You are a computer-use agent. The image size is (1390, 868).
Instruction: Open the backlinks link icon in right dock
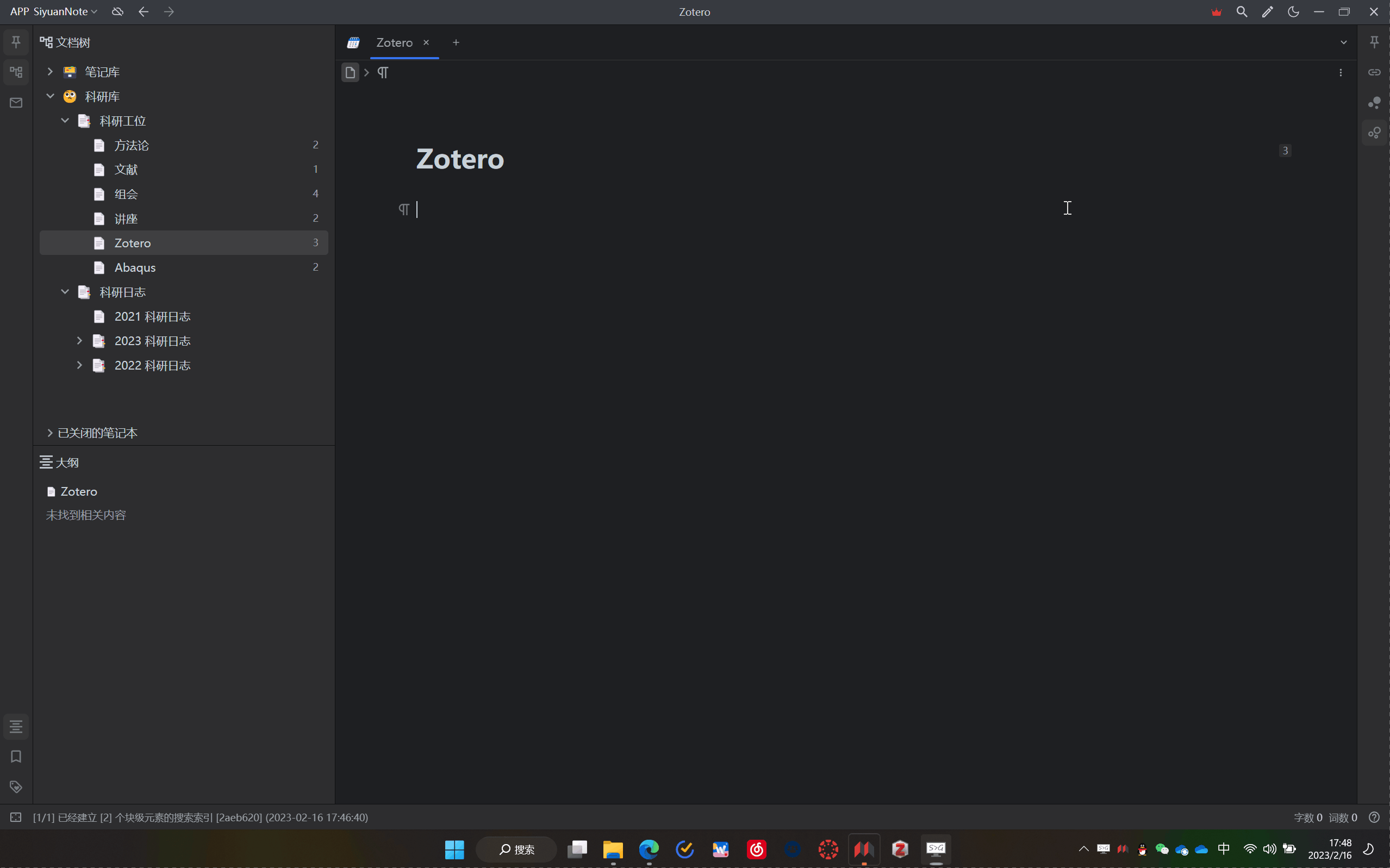[1374, 72]
